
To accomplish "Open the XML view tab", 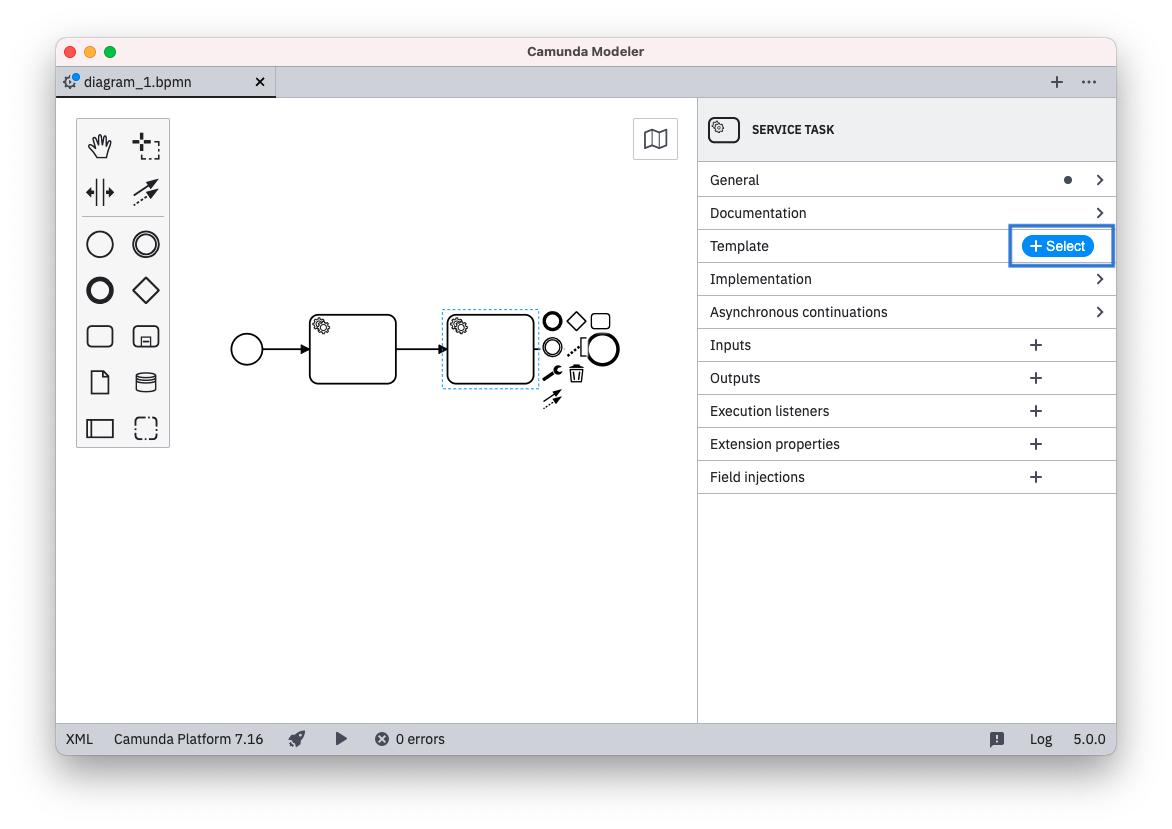I will 79,739.
